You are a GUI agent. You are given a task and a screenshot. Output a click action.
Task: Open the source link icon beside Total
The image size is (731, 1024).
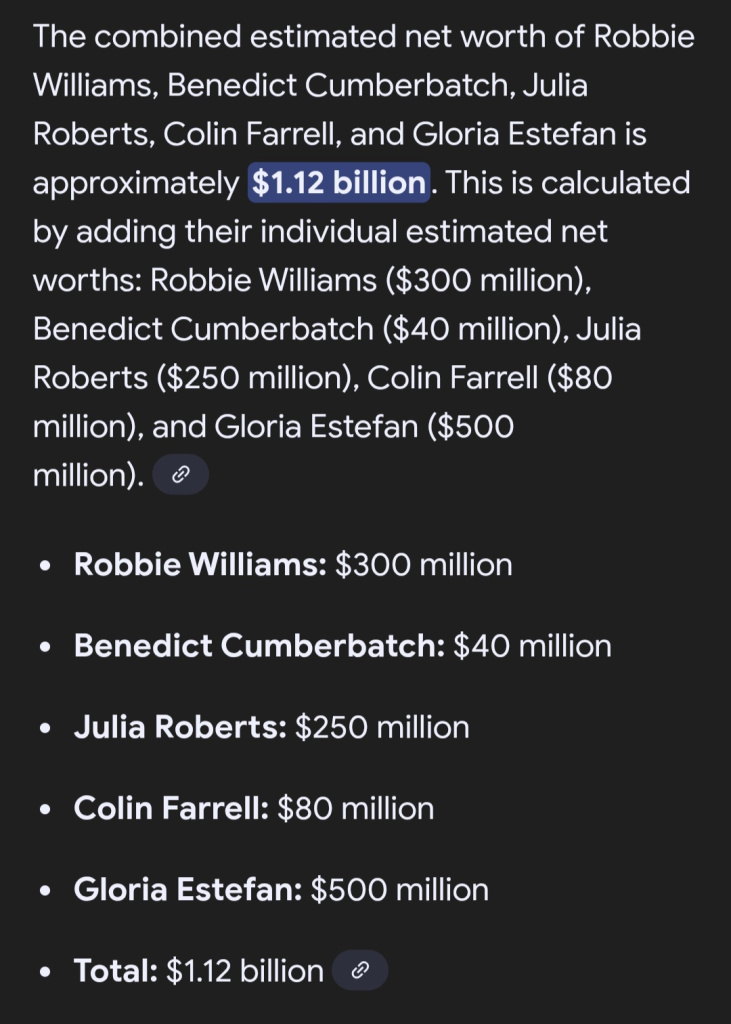(360, 970)
